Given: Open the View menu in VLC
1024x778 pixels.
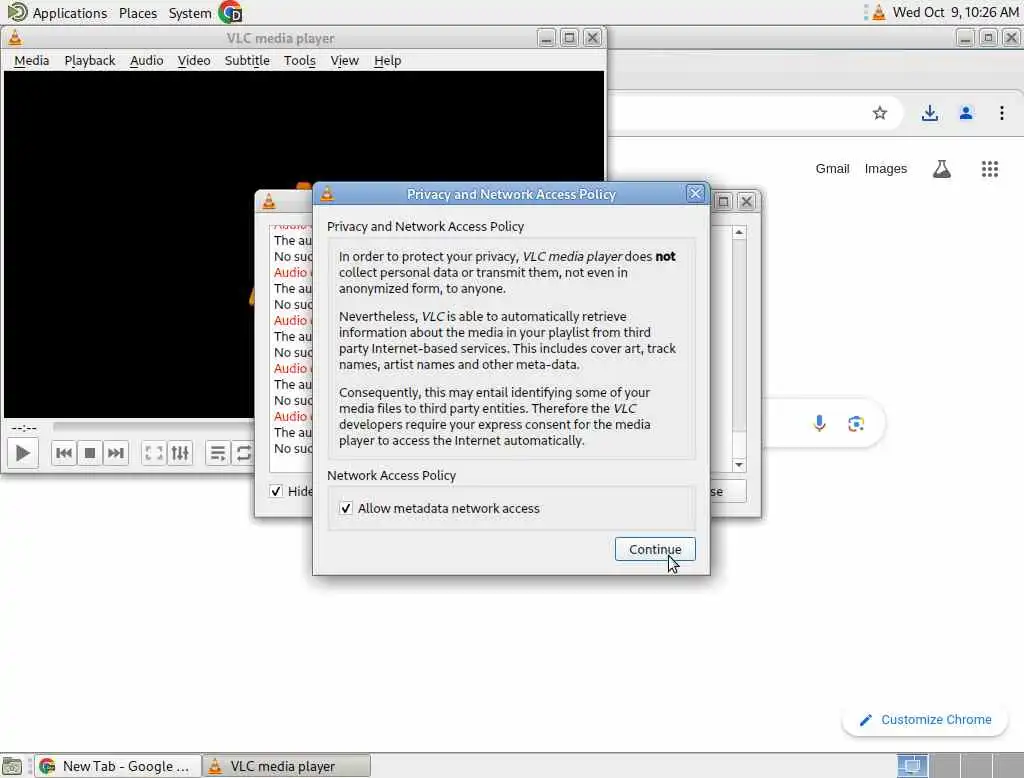Looking at the screenshot, I should tap(344, 60).
